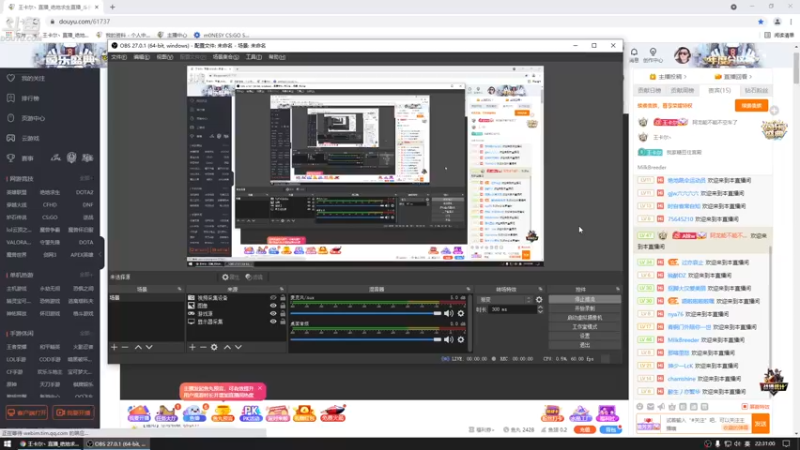Screen dimensions: 800x450
Task: Move the source down in the Sources panel
Action: 238,347
